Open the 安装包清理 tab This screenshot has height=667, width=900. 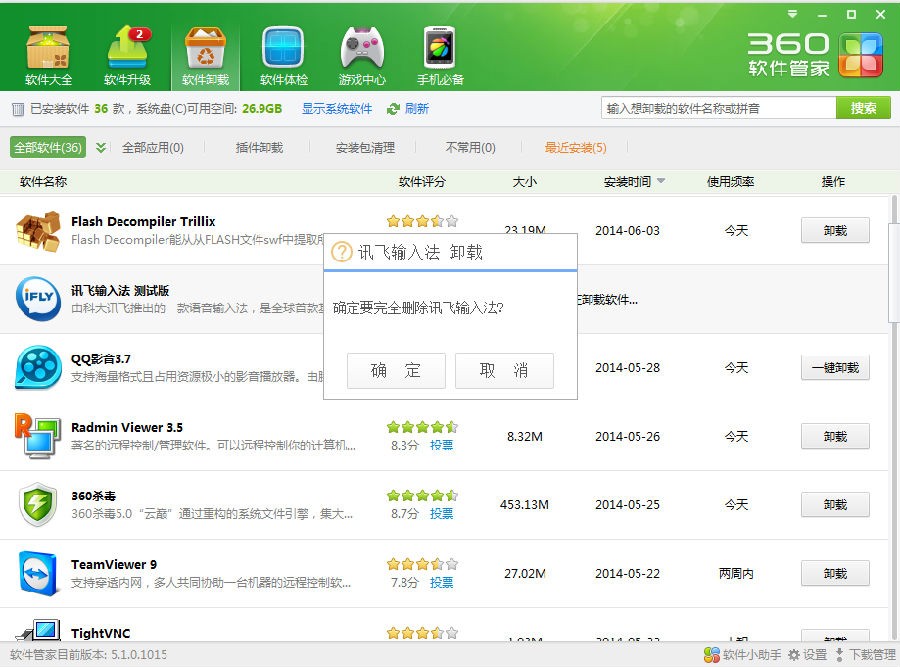364,147
